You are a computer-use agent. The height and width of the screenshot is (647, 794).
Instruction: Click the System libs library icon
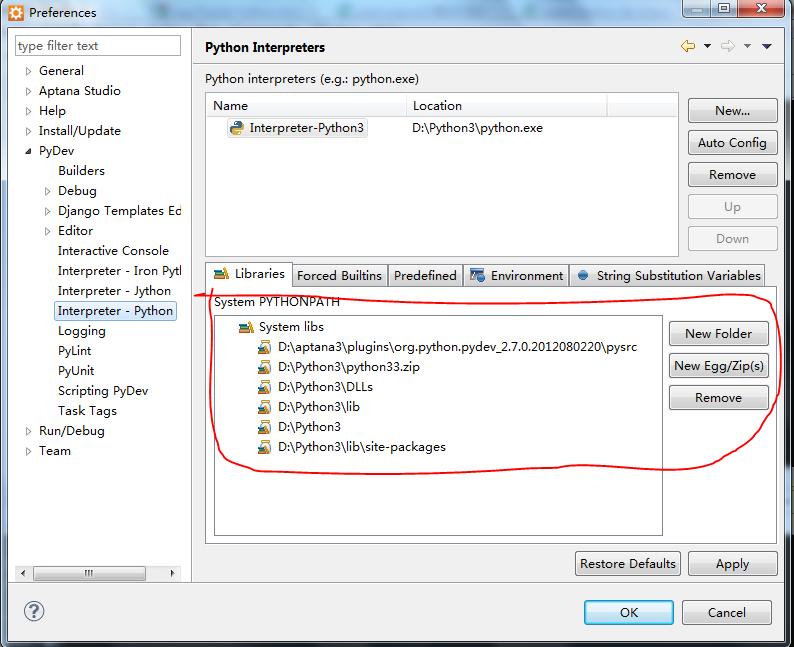point(246,328)
